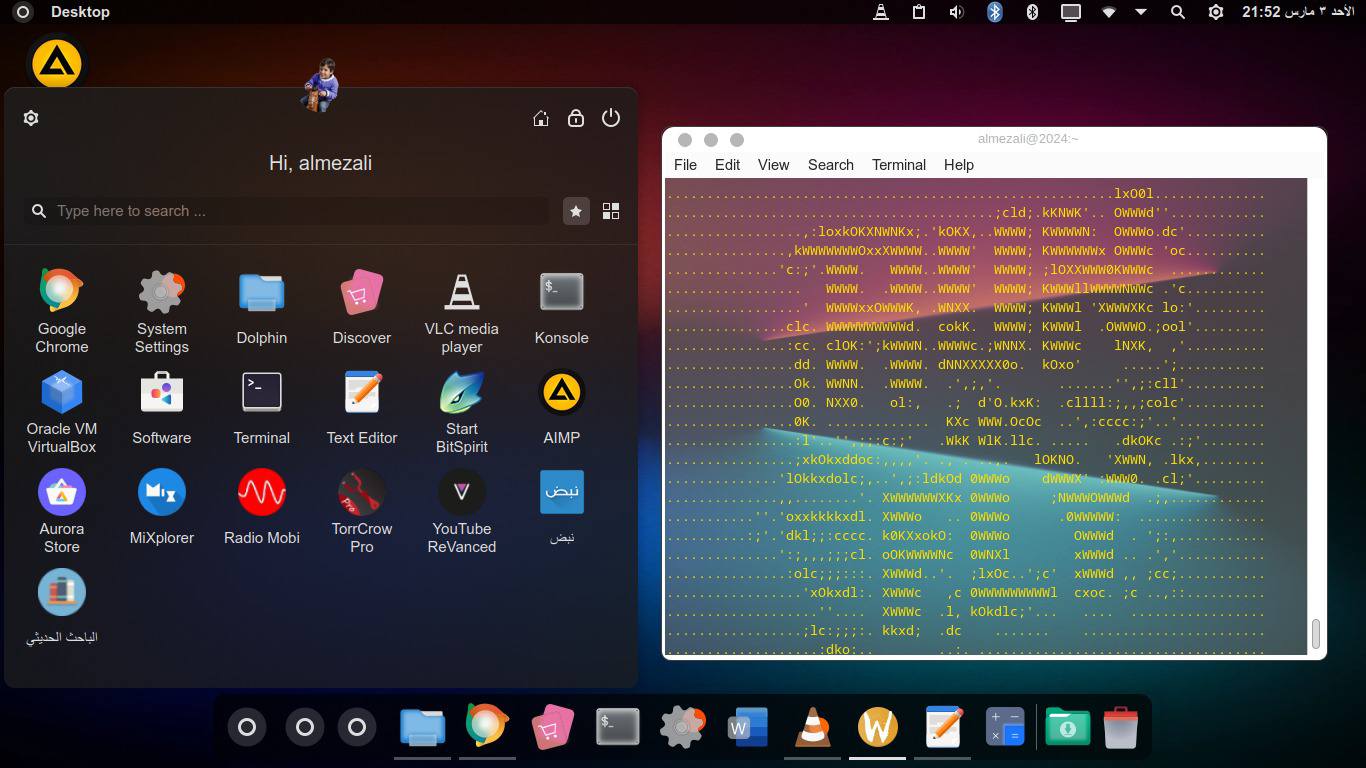The height and width of the screenshot is (768, 1366).
Task: Open VLC media player in launcher
Action: [x=462, y=311]
